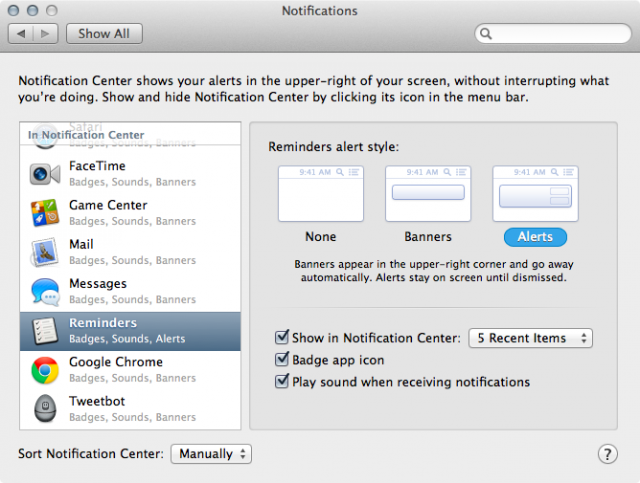640x483 pixels.
Task: Select Mail in the app list
Action: 130,252
